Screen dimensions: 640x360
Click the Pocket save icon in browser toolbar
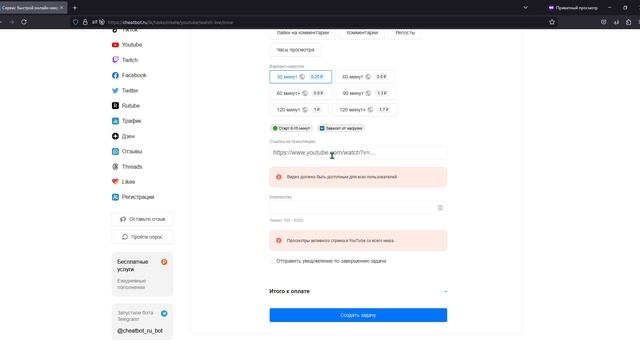pos(604,22)
